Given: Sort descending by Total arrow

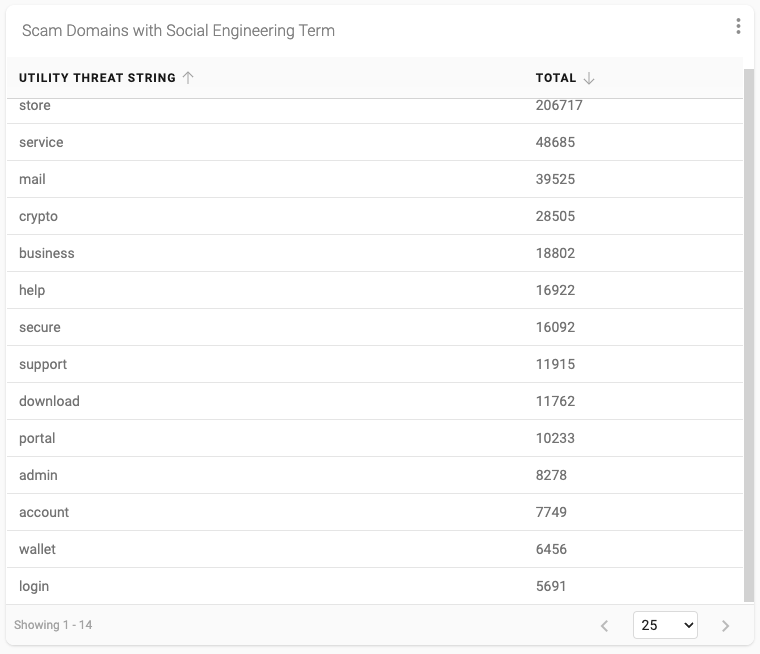Looking at the screenshot, I should [588, 78].
